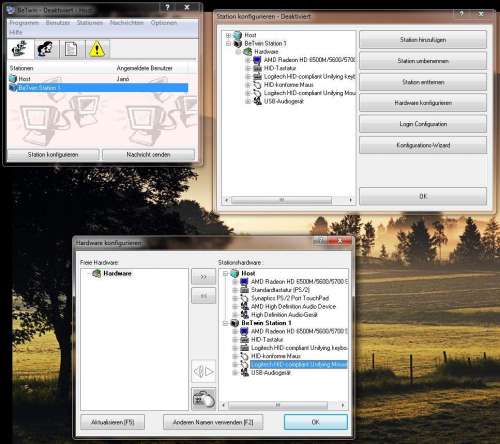Click BeTwin Station 1 icon in Station konfigurieren tree
500x444 pixels.
pos(238,43)
